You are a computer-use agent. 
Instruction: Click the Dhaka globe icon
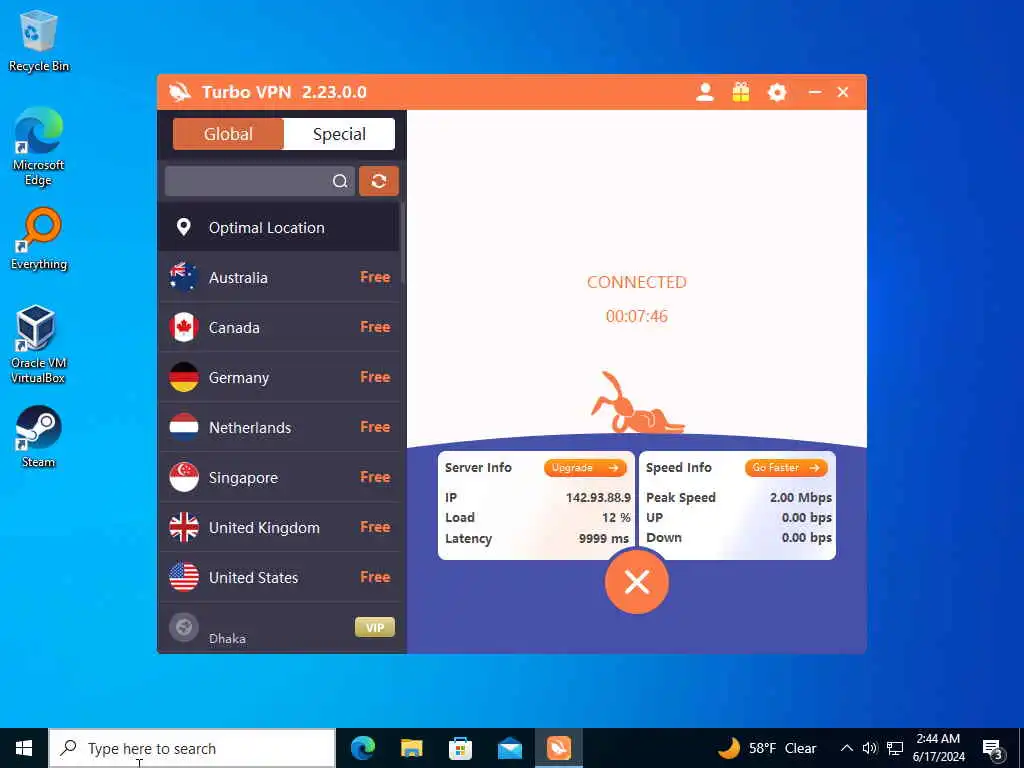coord(184,628)
